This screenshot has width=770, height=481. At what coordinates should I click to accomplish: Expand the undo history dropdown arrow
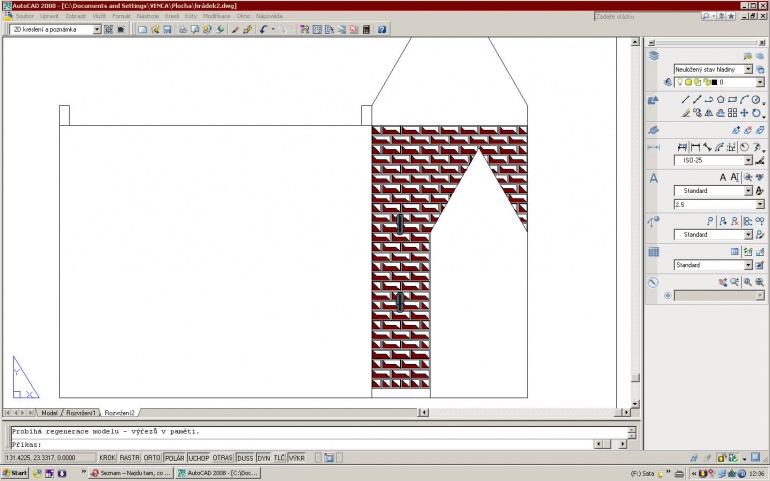[x=273, y=29]
